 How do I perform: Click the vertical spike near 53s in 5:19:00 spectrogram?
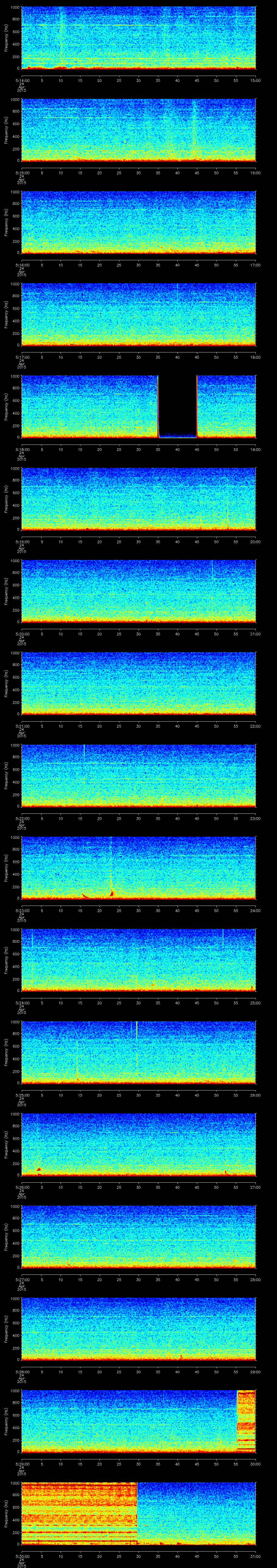(x=228, y=505)
